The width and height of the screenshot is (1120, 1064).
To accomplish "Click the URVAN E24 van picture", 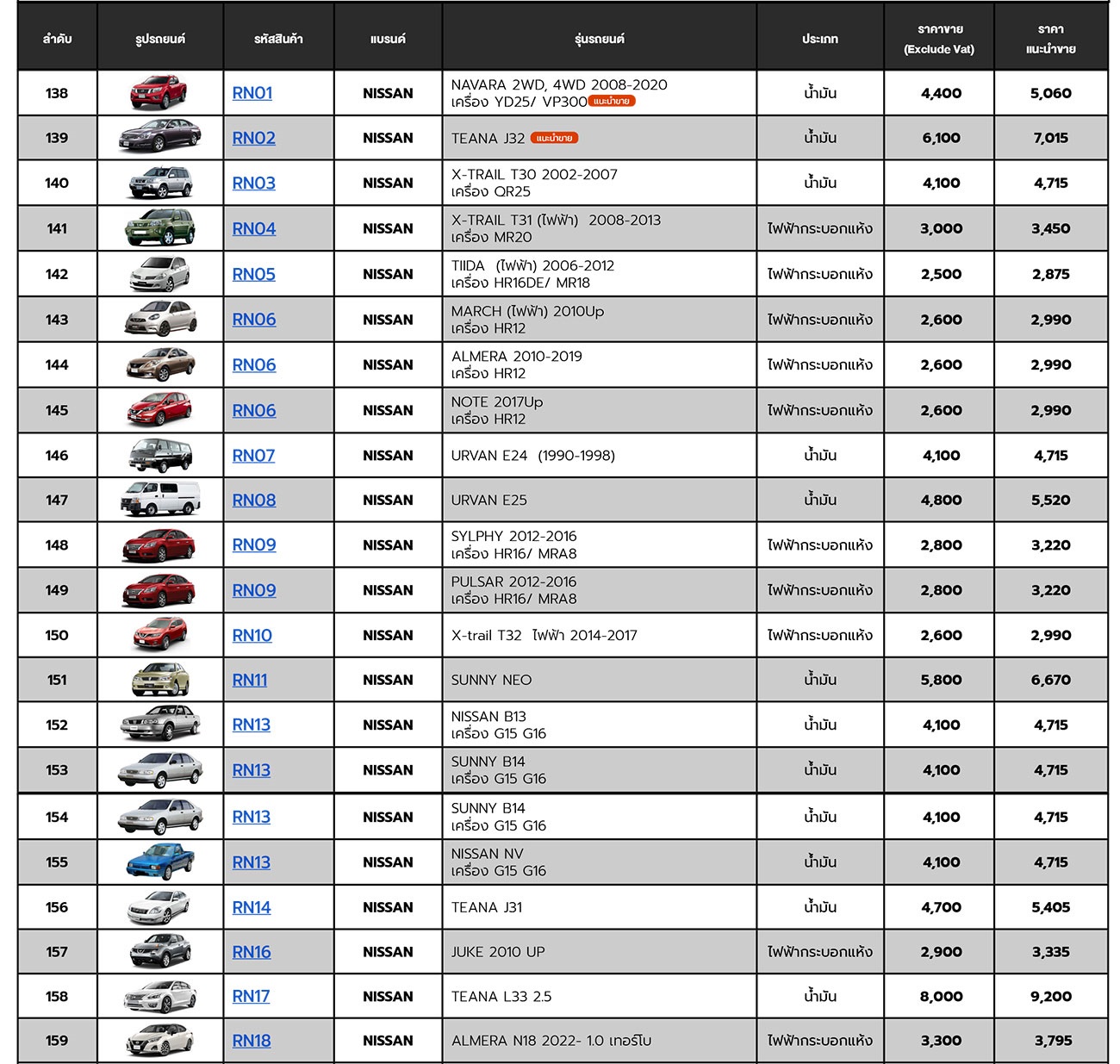I will click(x=160, y=455).
